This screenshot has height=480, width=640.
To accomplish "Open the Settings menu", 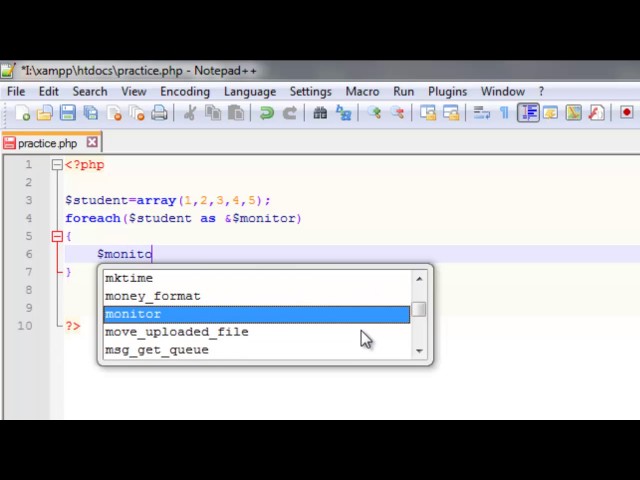I will click(311, 91).
